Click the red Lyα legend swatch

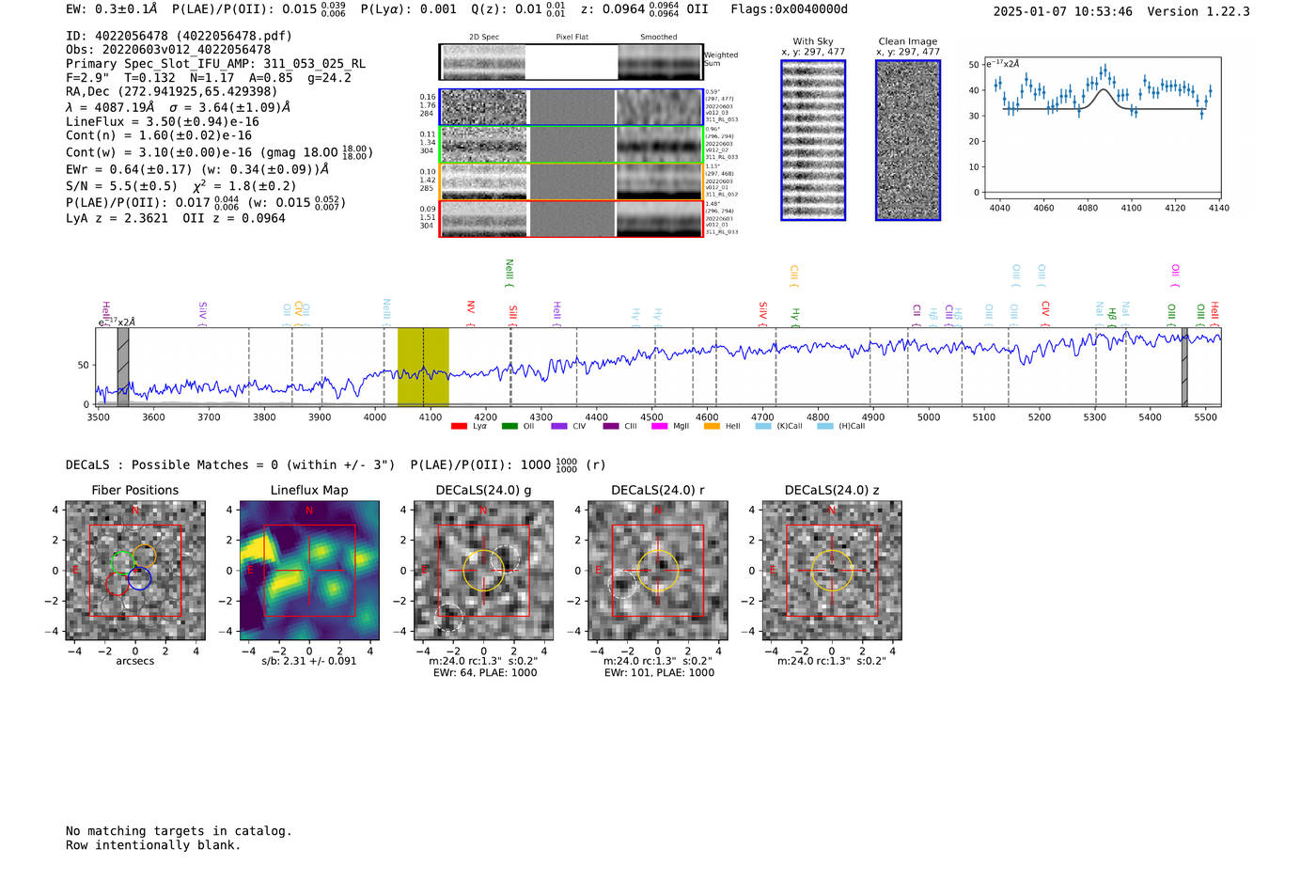[459, 427]
